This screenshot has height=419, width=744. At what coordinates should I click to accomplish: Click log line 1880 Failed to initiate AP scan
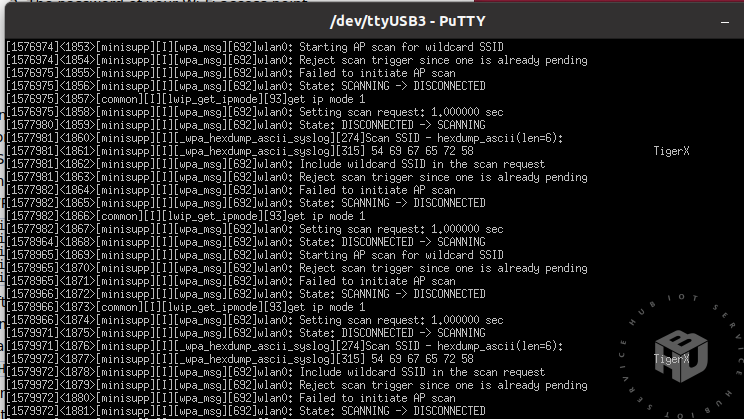[x=231, y=398]
